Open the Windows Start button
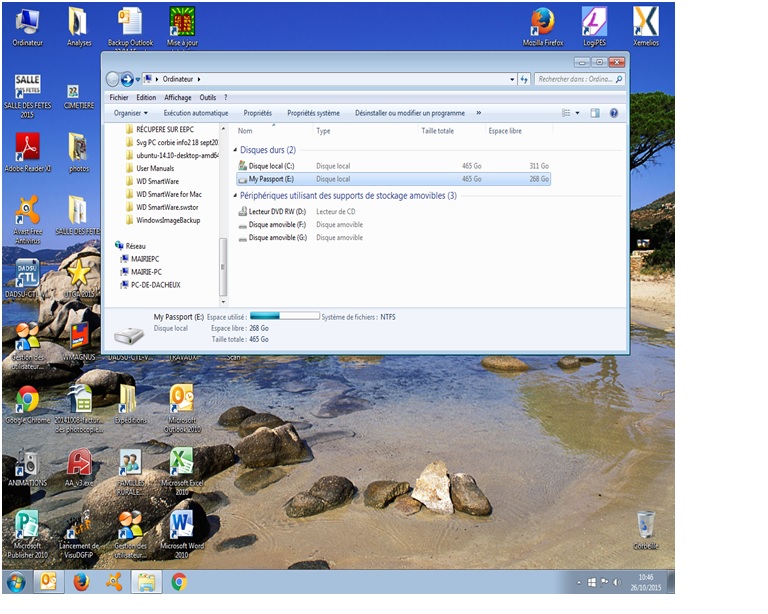This screenshot has height=614, width=768. point(17,582)
